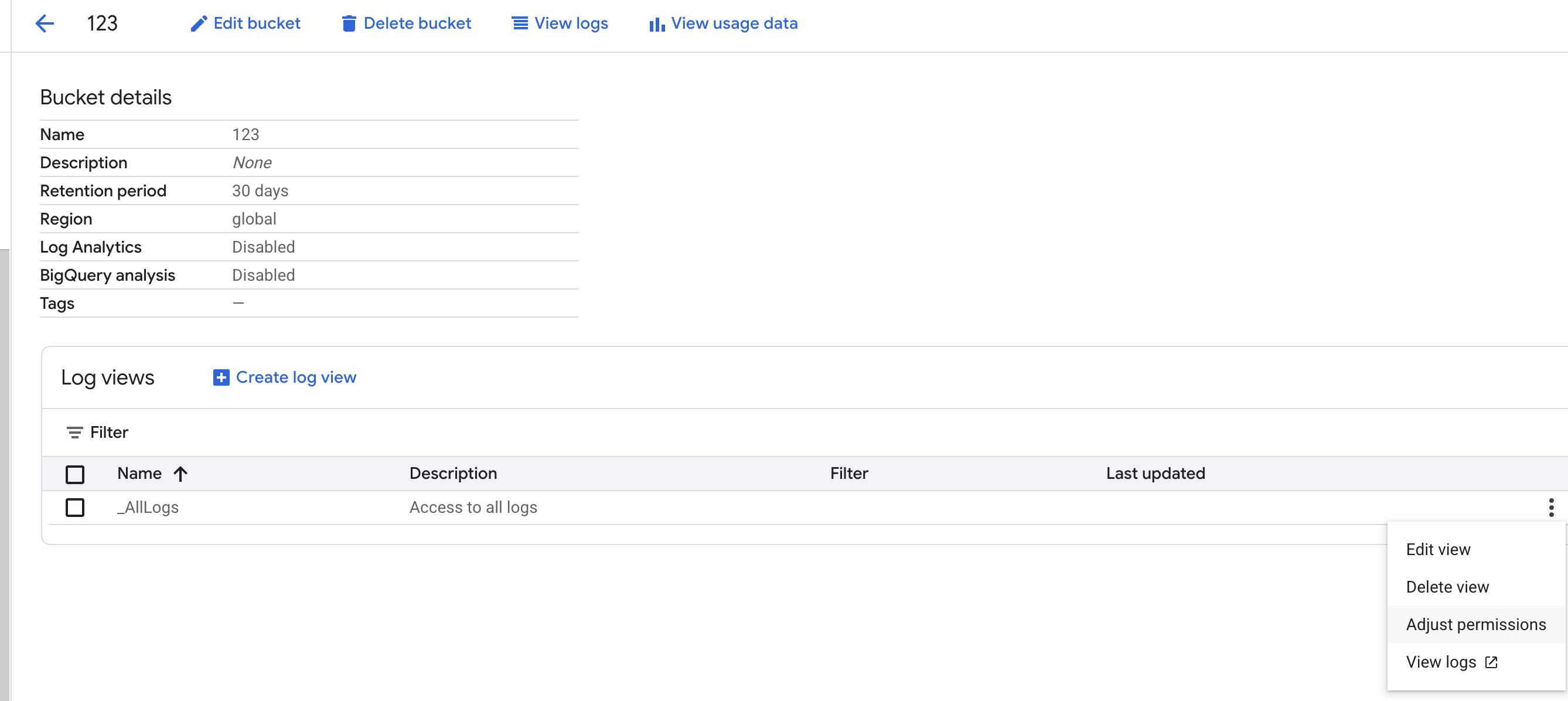
Task: Click the Create log view link
Action: point(296,377)
